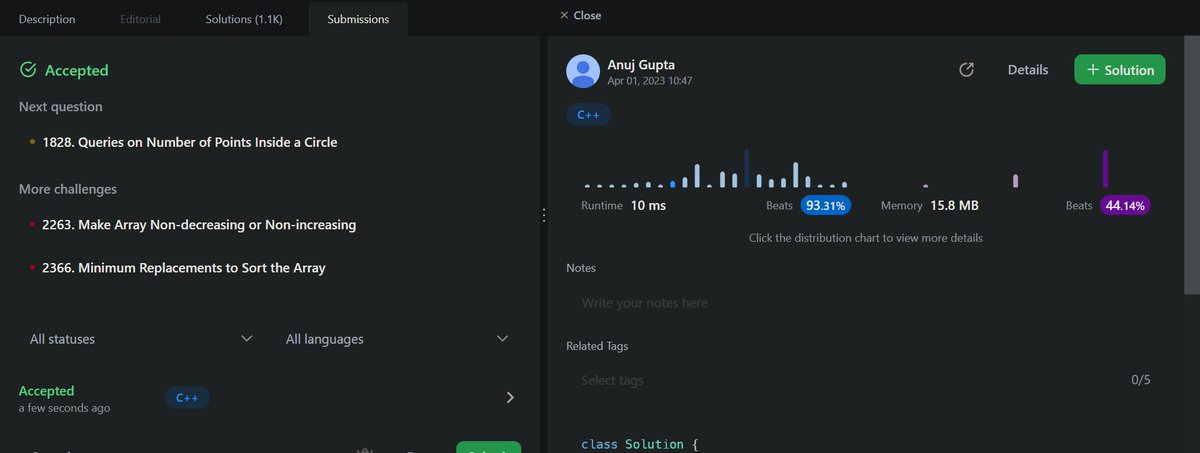Click the 44.14% memory beats badge
Screen dimensions: 1200x453
(1125, 206)
